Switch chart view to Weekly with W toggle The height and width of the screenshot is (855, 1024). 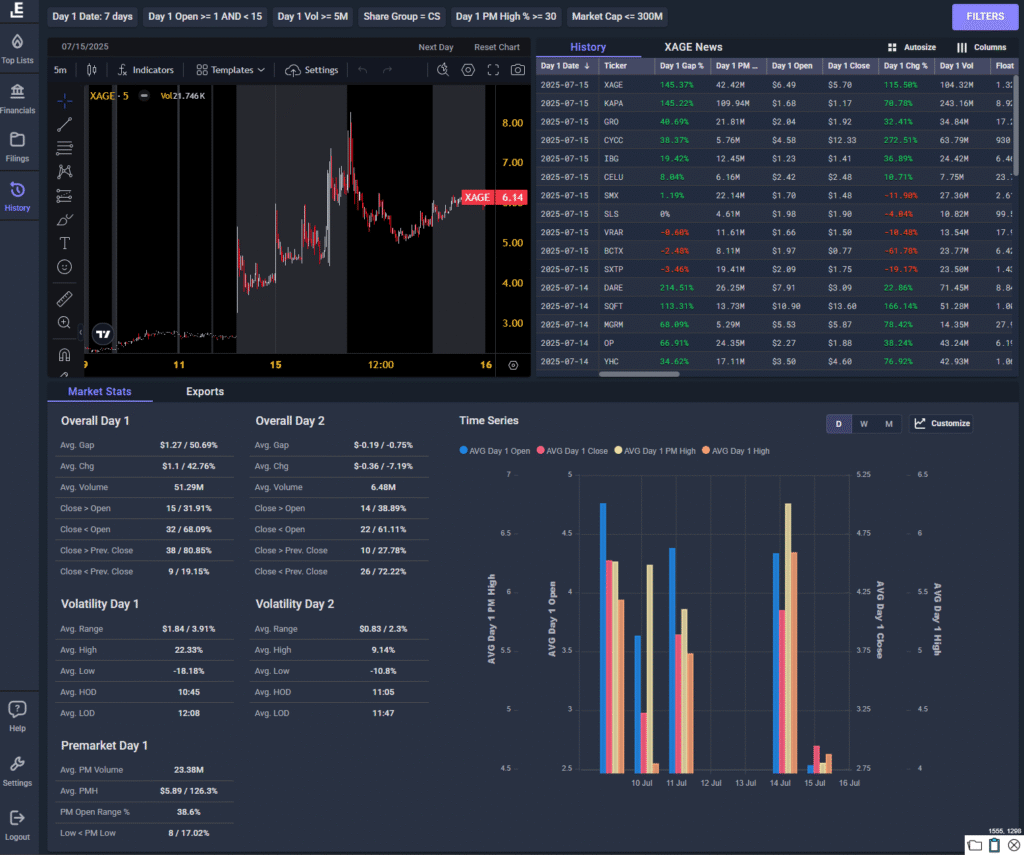[863, 423]
